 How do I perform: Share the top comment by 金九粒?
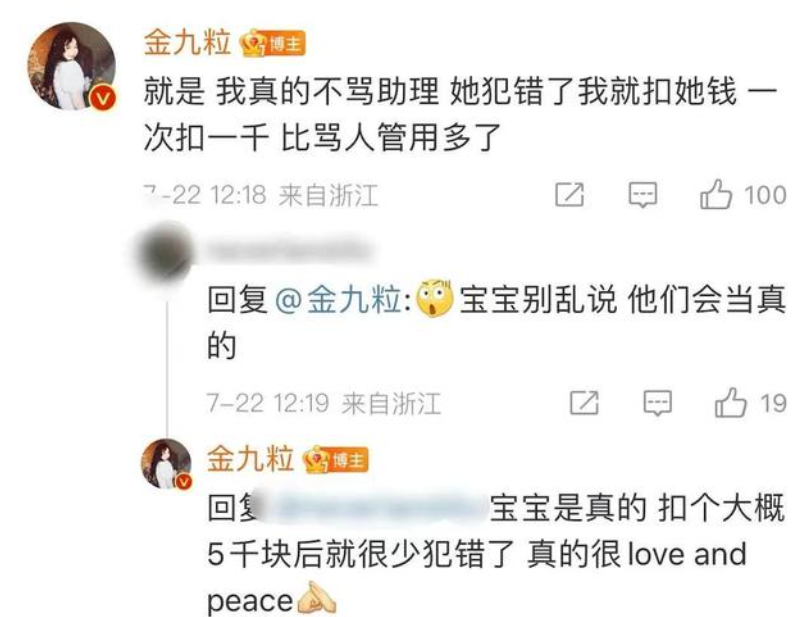pos(570,195)
